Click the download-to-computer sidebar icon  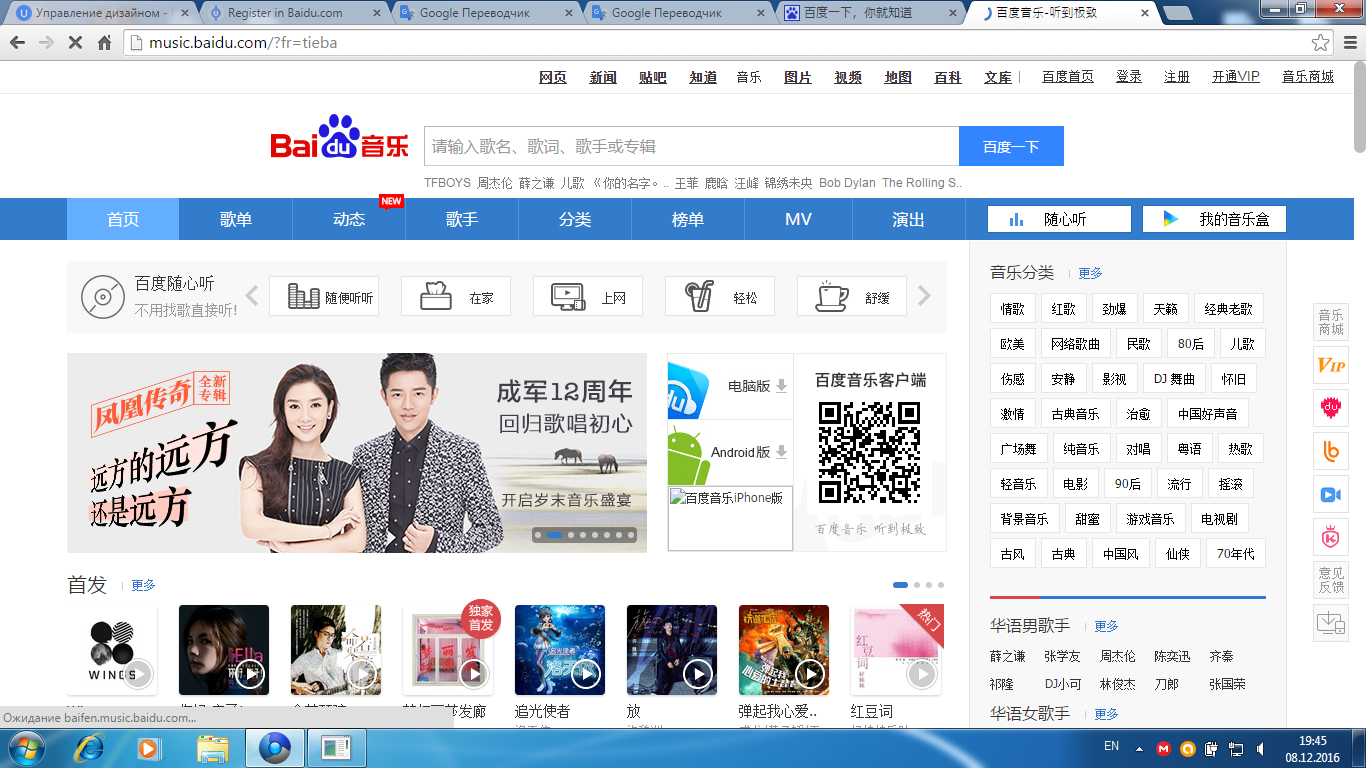[1331, 623]
